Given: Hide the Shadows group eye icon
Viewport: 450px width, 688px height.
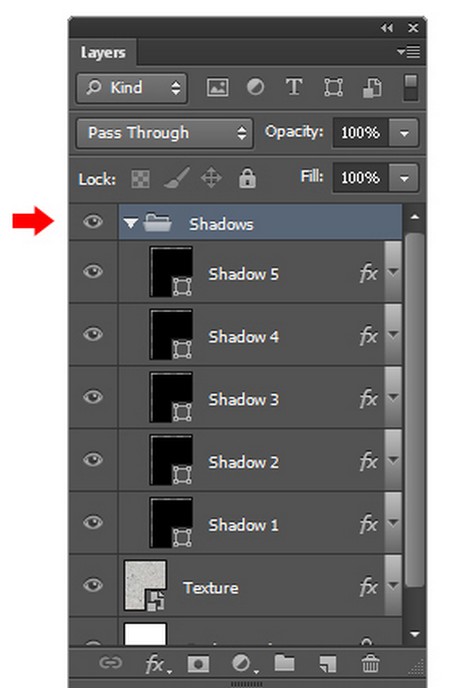Looking at the screenshot, I should coord(93,222).
